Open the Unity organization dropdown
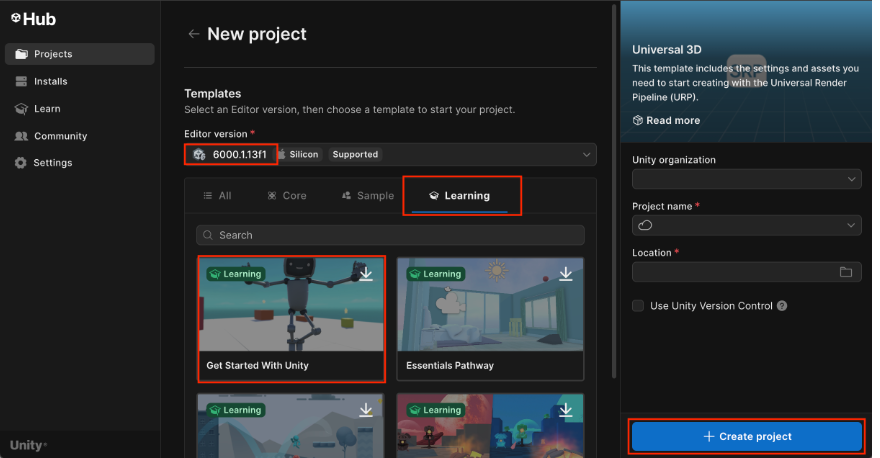This screenshot has height=458, width=880. [746, 180]
